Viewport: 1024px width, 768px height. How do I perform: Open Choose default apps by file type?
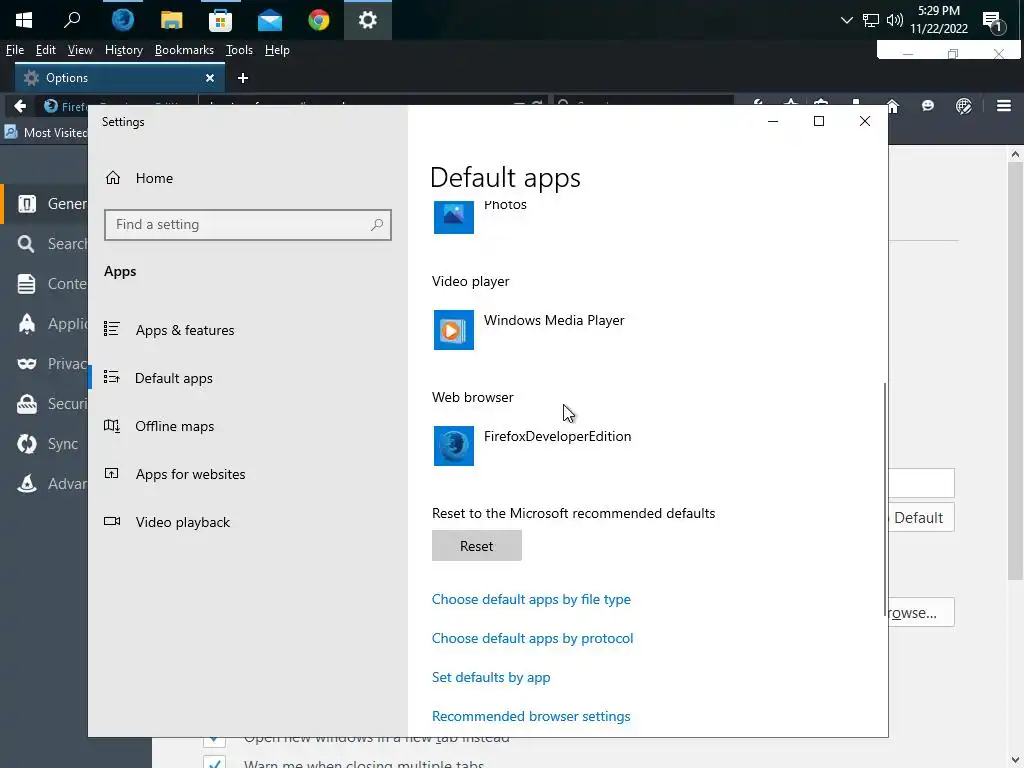[x=531, y=600]
